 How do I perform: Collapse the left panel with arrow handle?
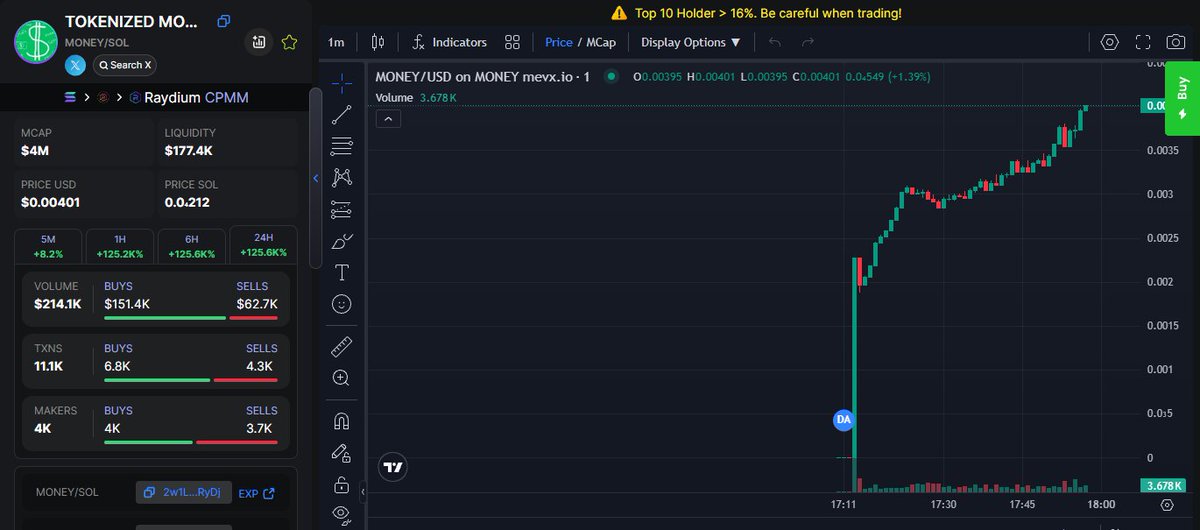click(x=316, y=178)
